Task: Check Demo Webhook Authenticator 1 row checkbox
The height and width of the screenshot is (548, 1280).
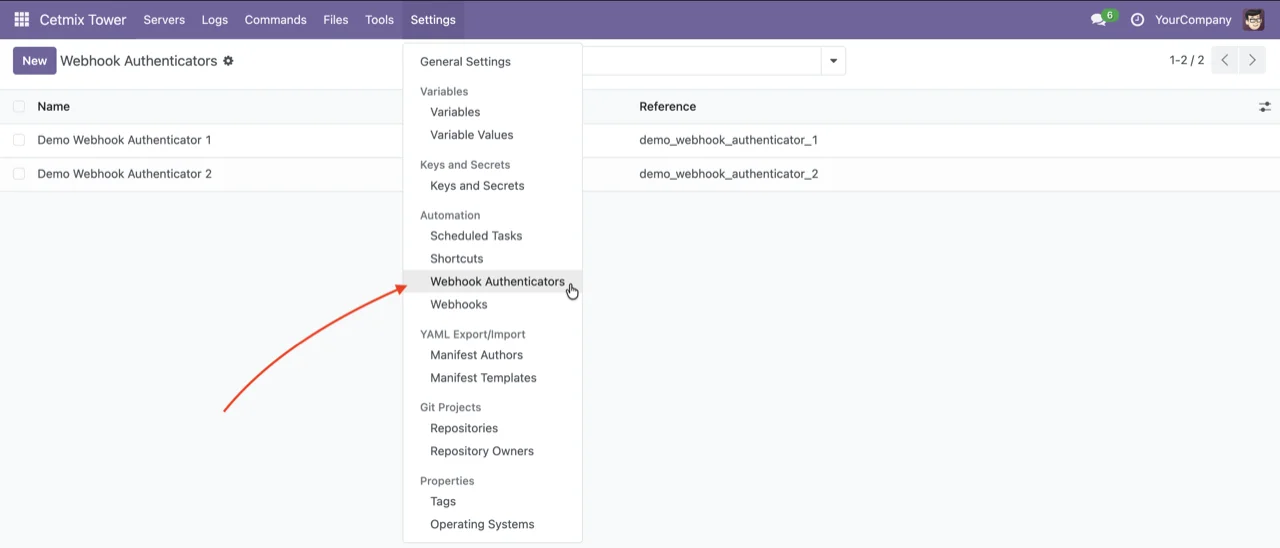Action: 19,140
